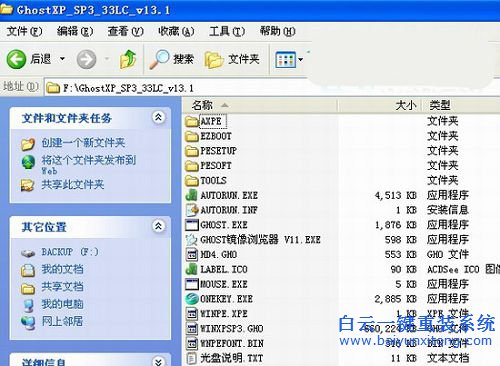The image size is (500, 366).
Task: Select HD4.GHO file icon
Action: (x=192, y=254)
